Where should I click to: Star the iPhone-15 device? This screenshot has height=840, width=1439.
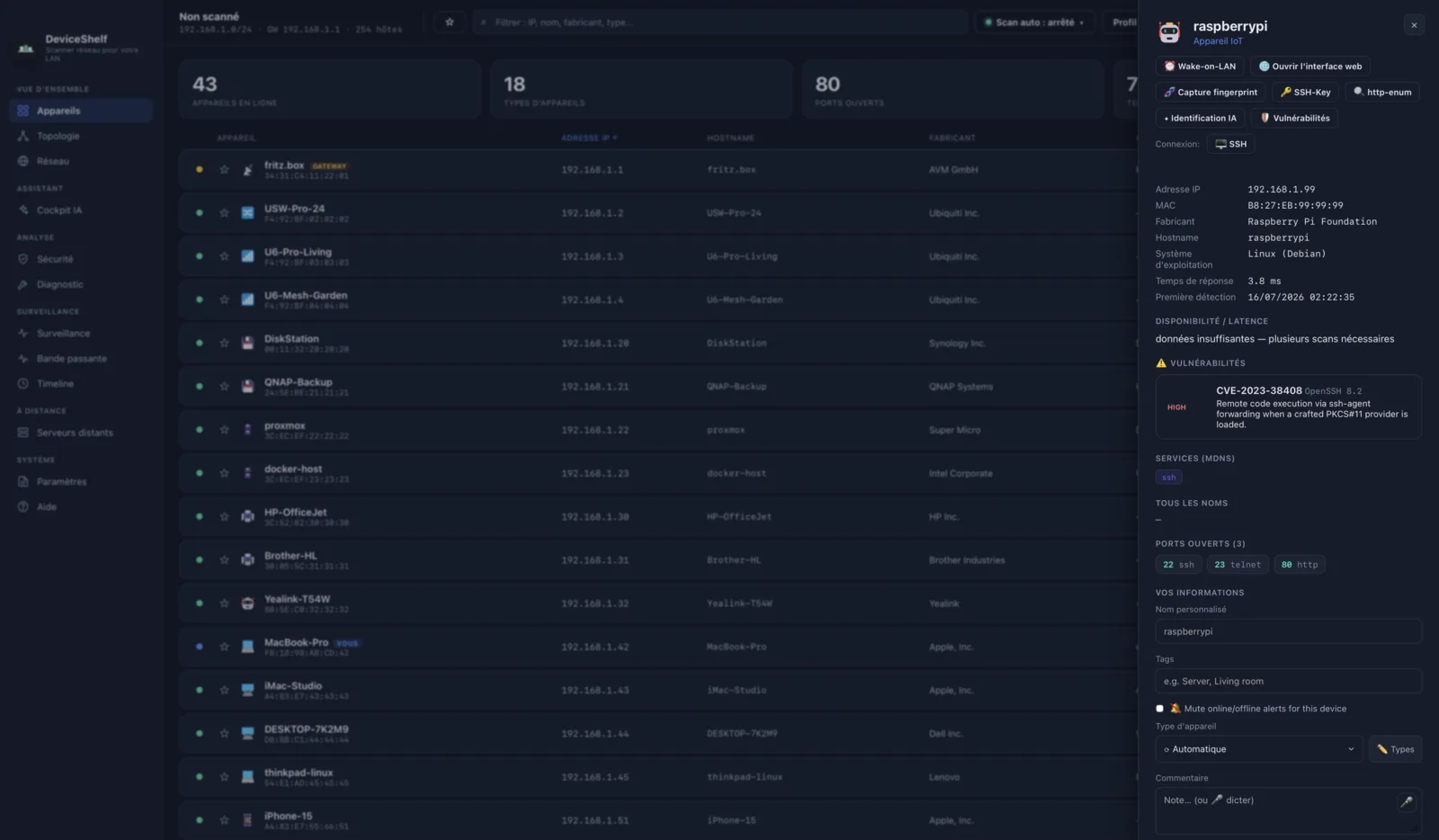click(x=224, y=820)
